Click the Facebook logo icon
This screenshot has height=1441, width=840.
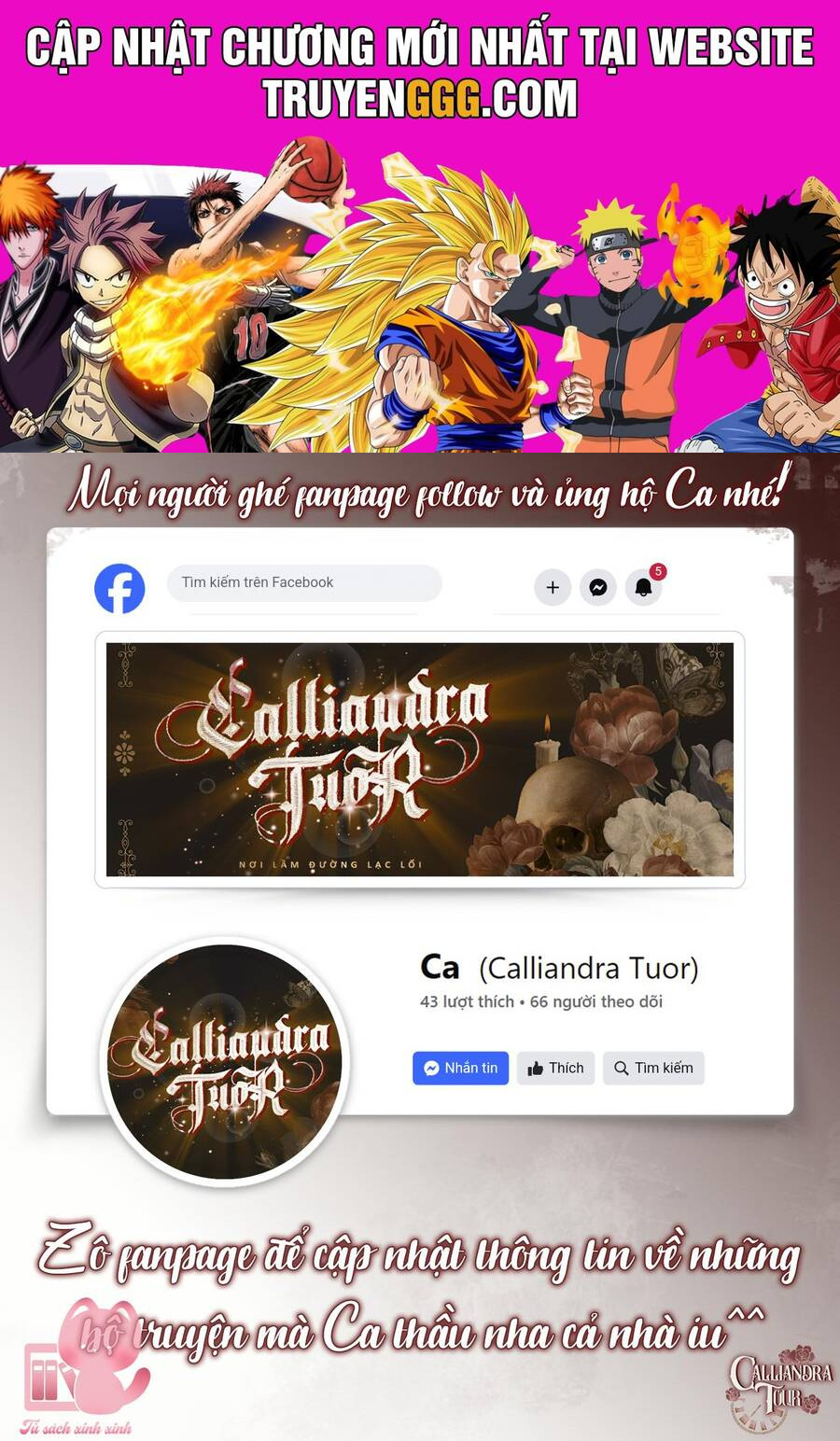(x=119, y=588)
